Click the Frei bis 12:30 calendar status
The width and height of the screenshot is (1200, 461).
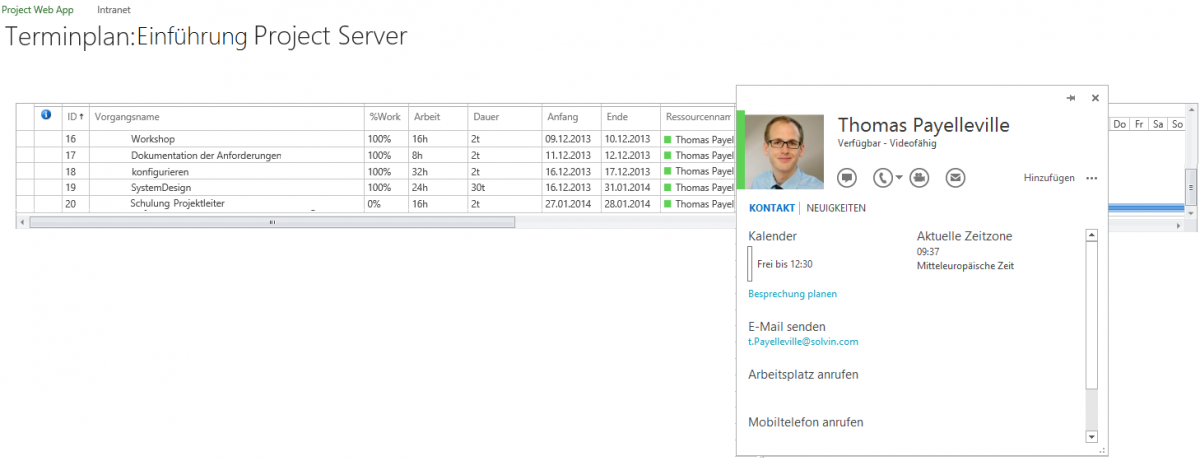tap(784, 264)
